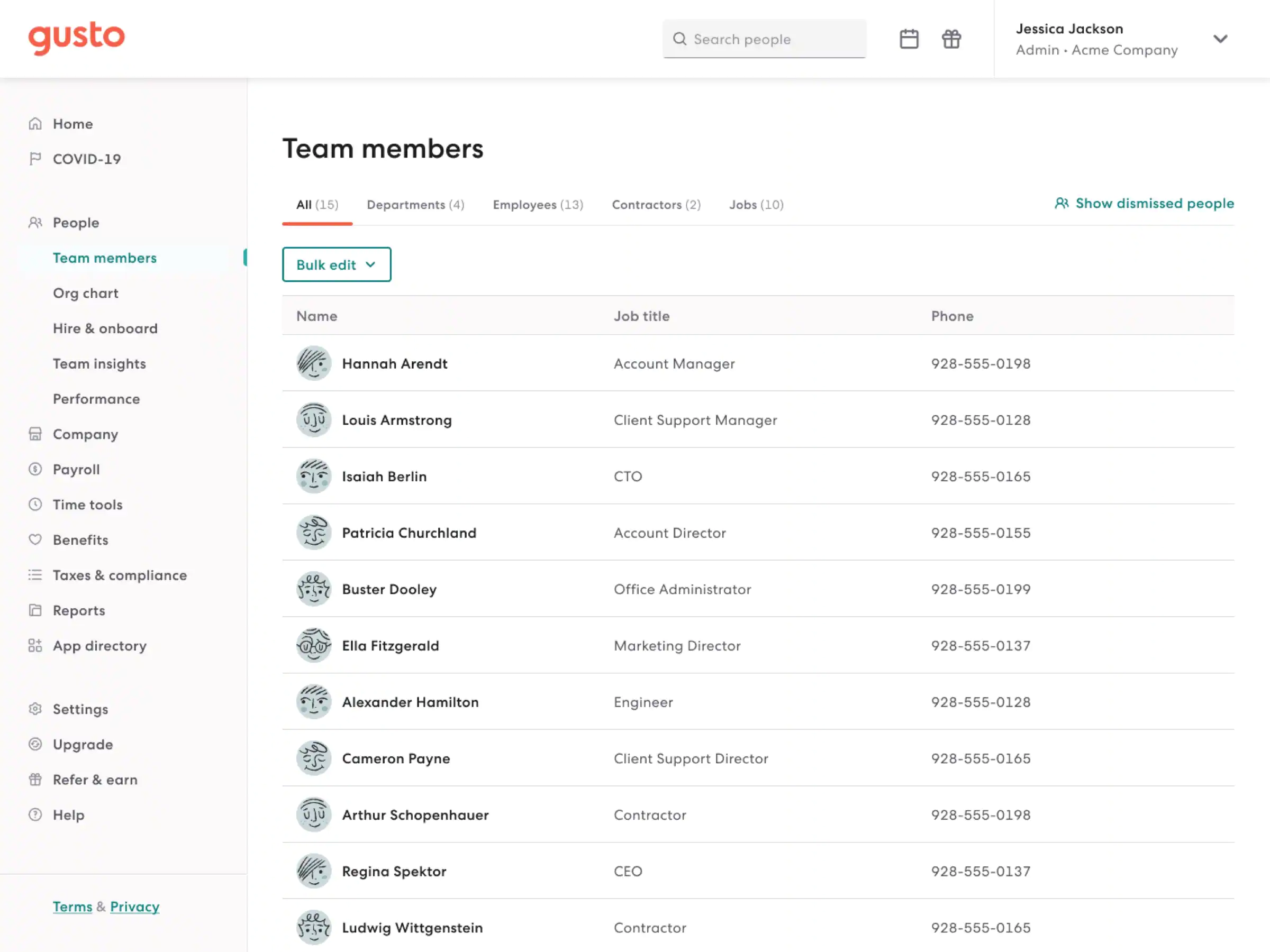Open Hire & onboard in sidebar

click(105, 328)
